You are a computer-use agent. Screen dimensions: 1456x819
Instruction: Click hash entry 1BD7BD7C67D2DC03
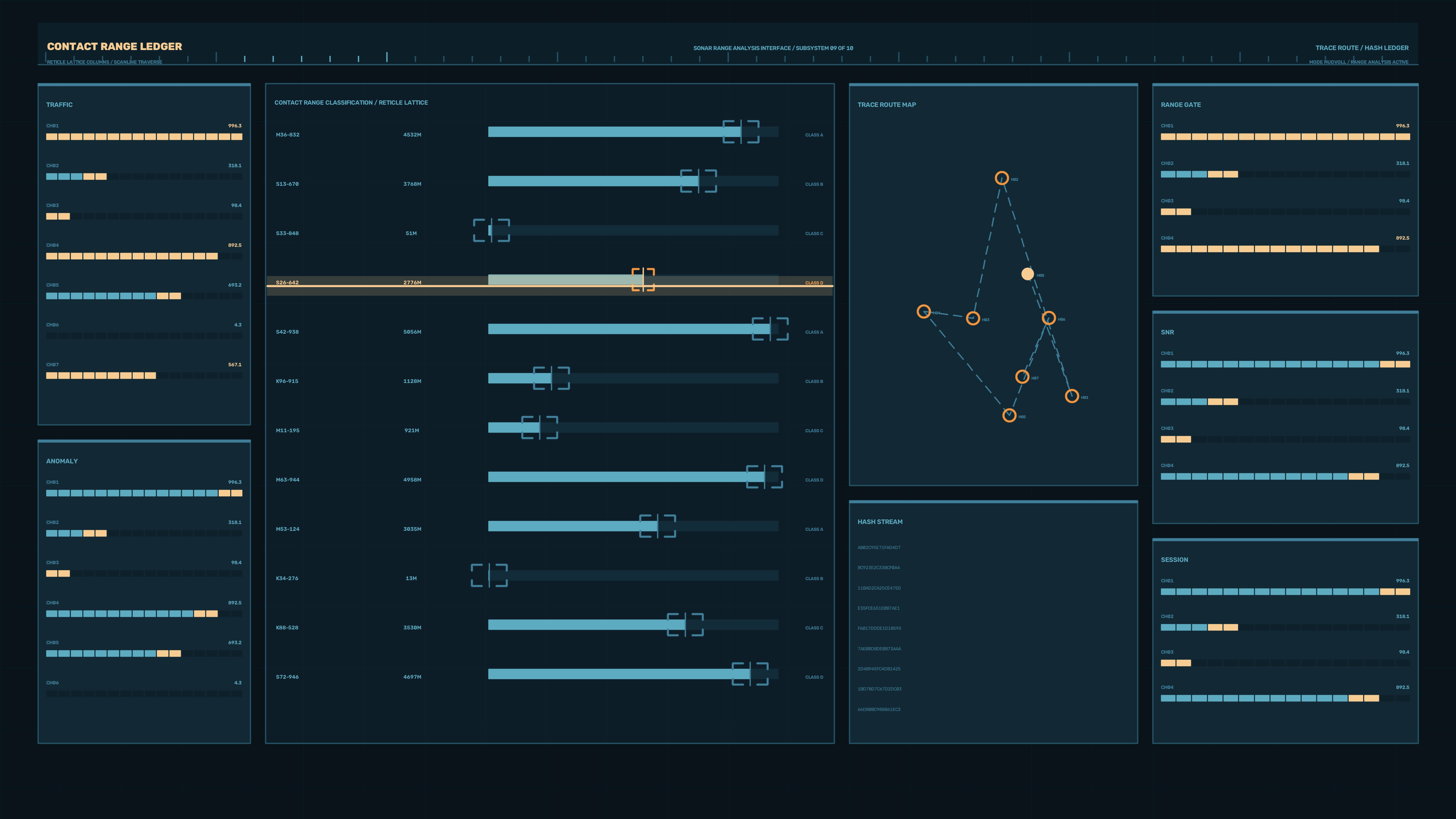point(880,689)
